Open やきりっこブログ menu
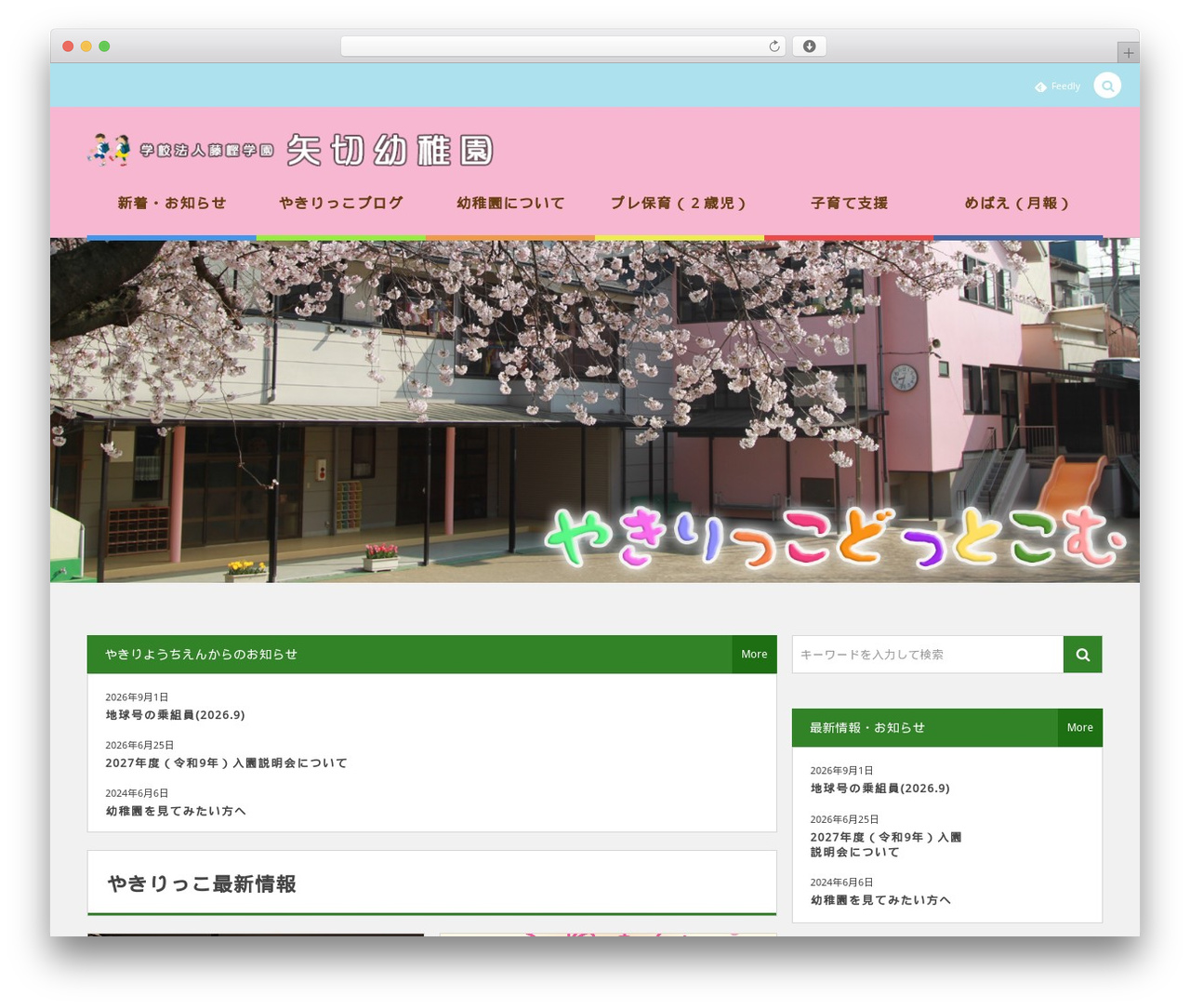Image resolution: width=1190 pixels, height=1008 pixels. (341, 203)
